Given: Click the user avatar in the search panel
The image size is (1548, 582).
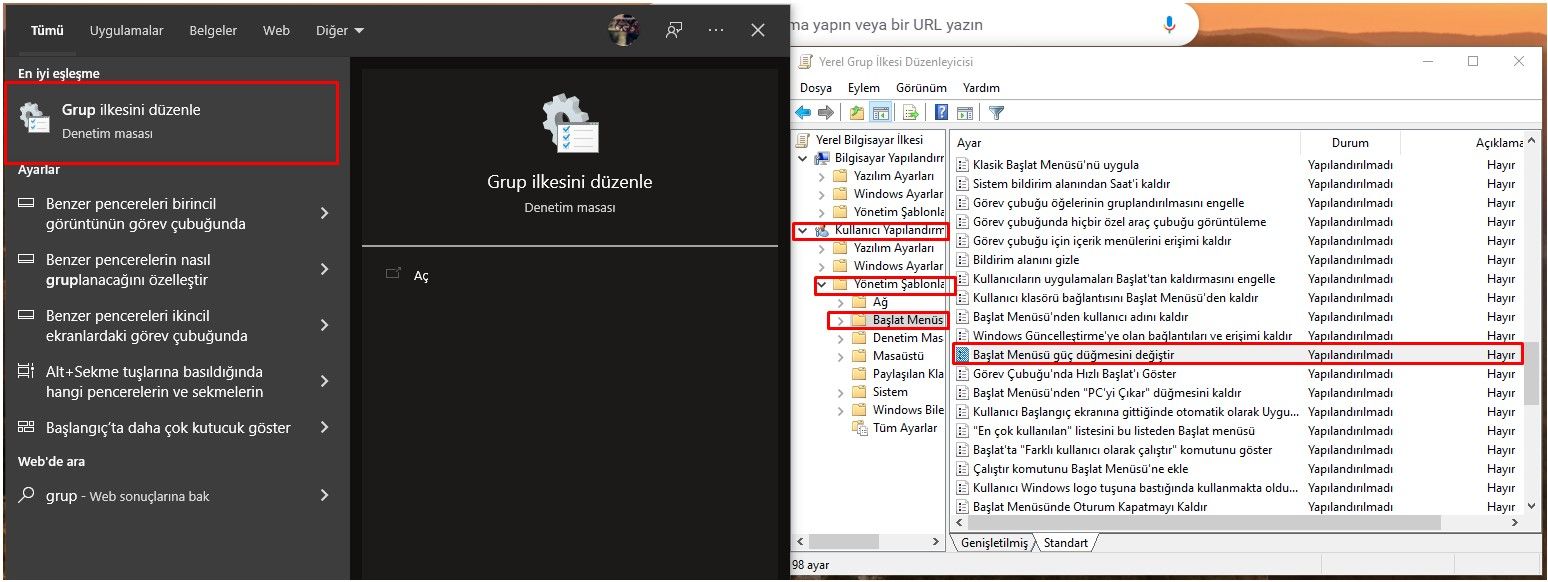Looking at the screenshot, I should 624,30.
